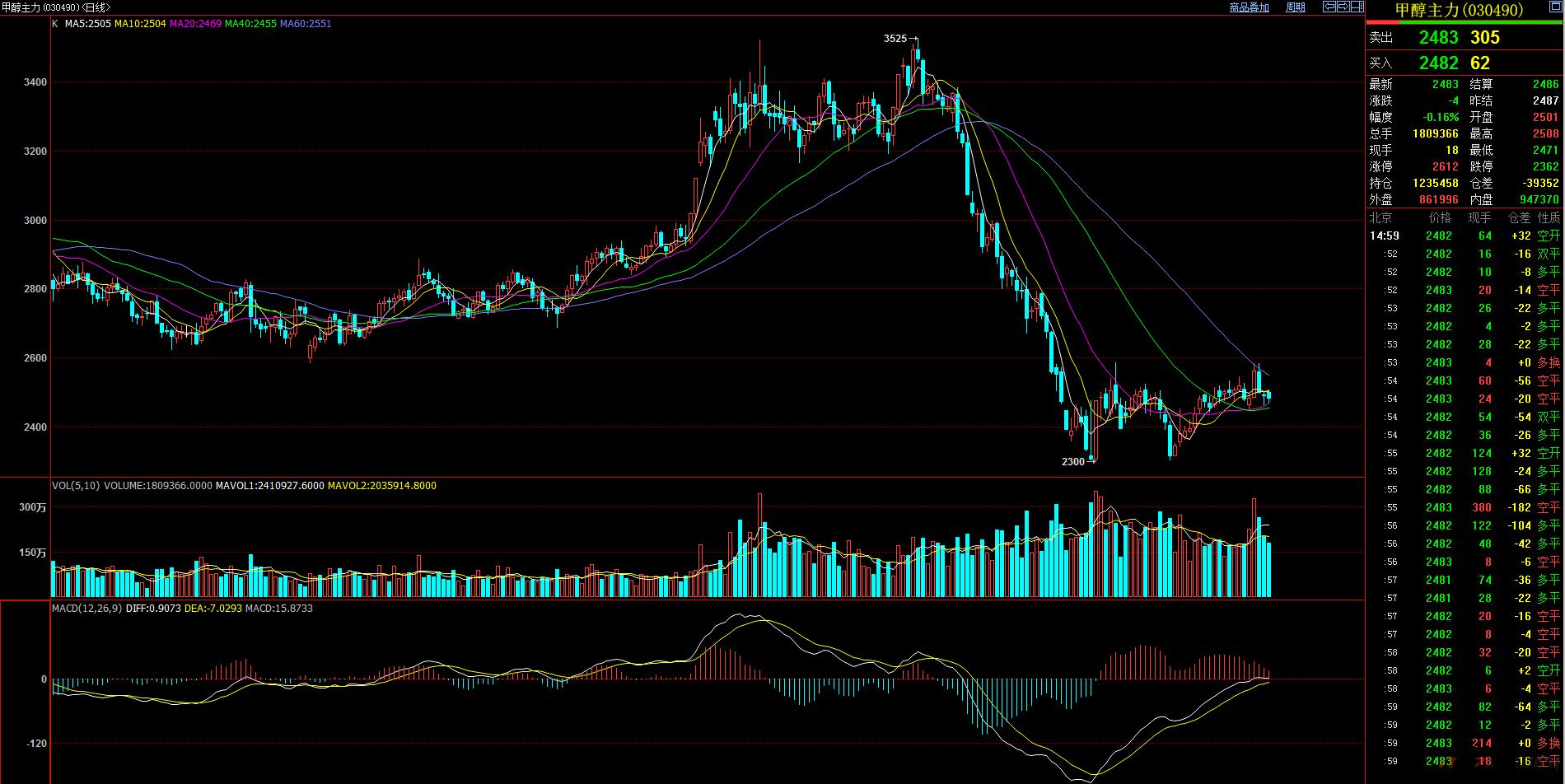Viewport: 1565px width, 784px height.
Task: Click the 甲醇主力 (030490) <日线> chart title
Action: 56,7
